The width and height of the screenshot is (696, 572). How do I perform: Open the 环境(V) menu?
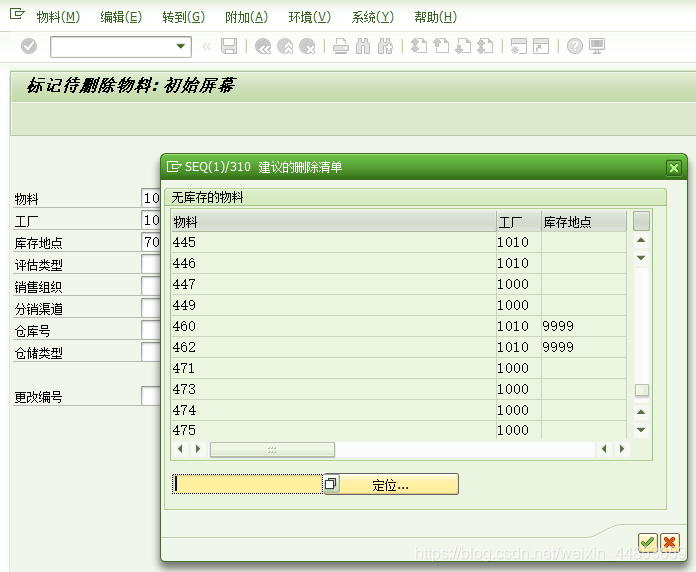pos(309,17)
